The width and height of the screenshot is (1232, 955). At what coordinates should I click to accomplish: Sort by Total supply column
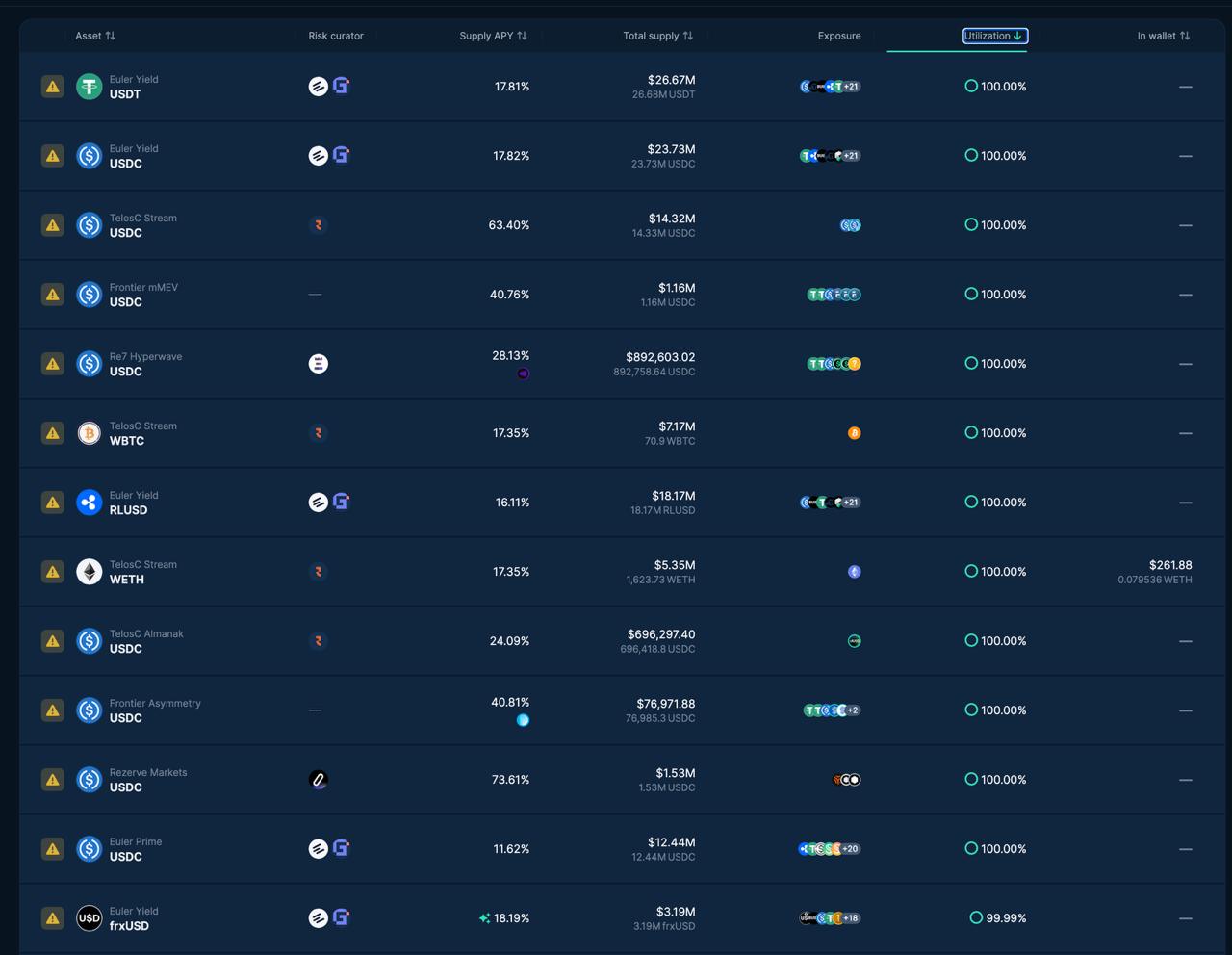point(657,36)
